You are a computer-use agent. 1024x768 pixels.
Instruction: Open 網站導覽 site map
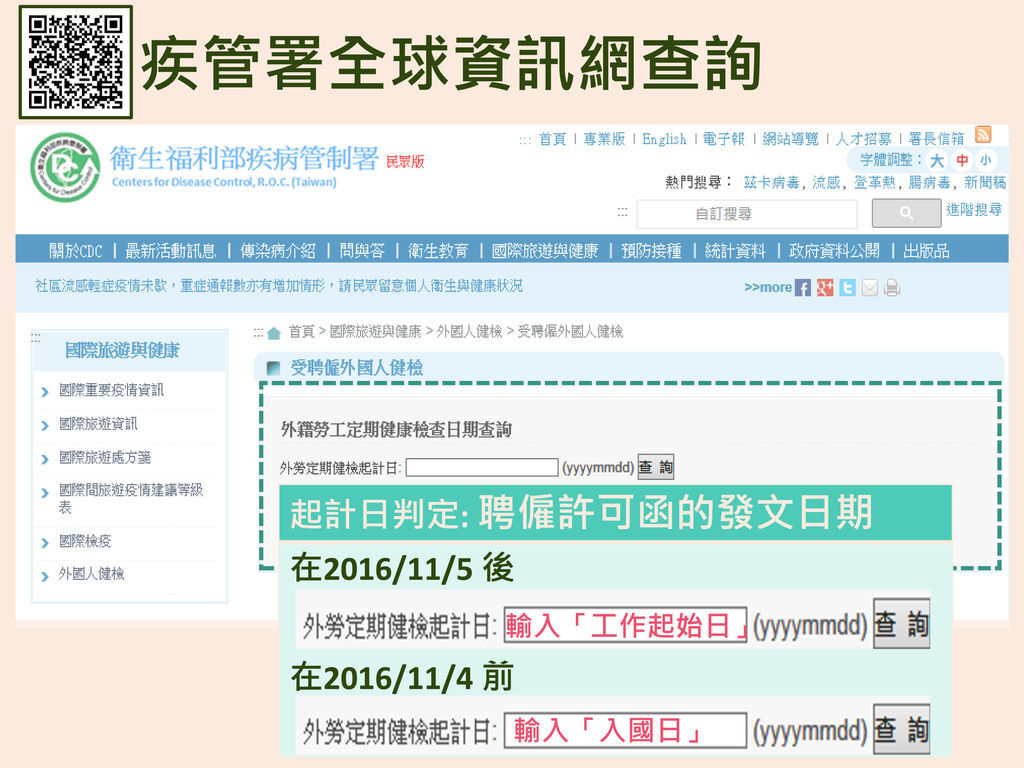[x=791, y=139]
